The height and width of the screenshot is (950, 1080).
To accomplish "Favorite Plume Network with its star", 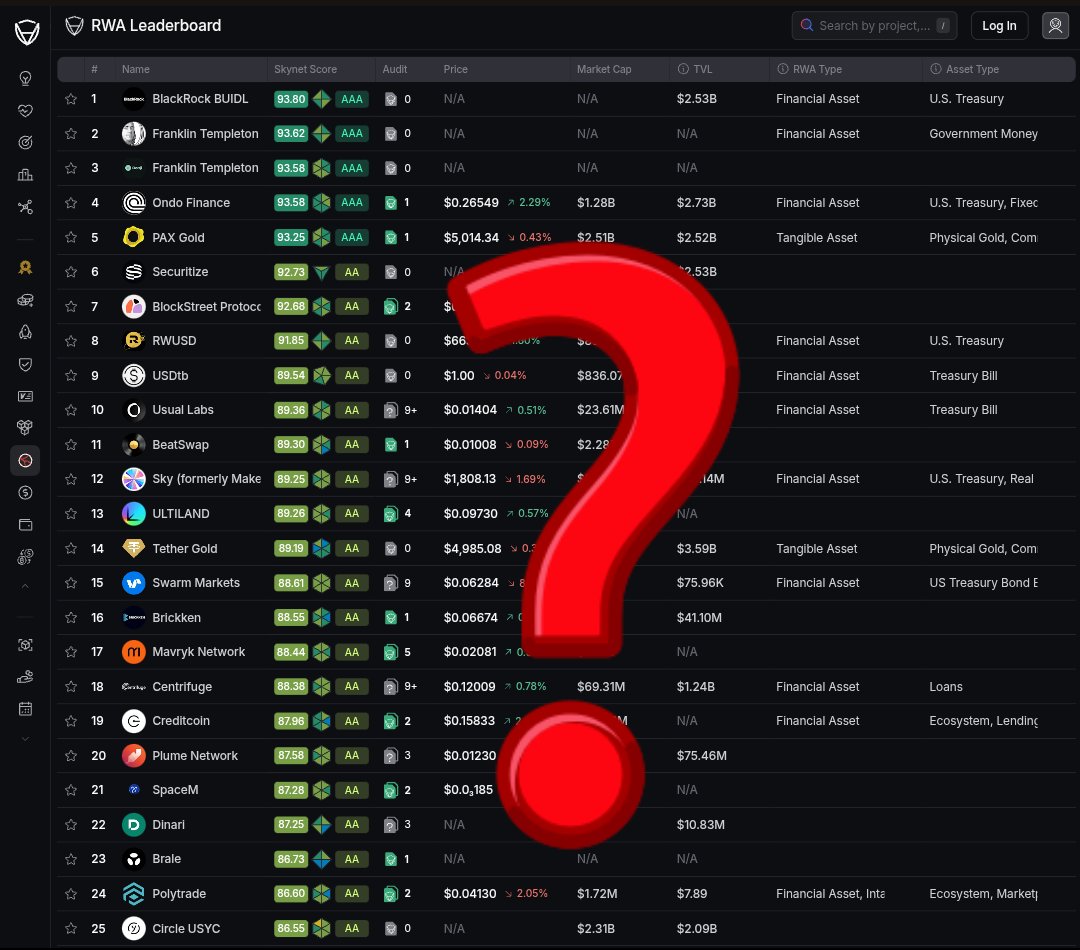I will pos(71,756).
